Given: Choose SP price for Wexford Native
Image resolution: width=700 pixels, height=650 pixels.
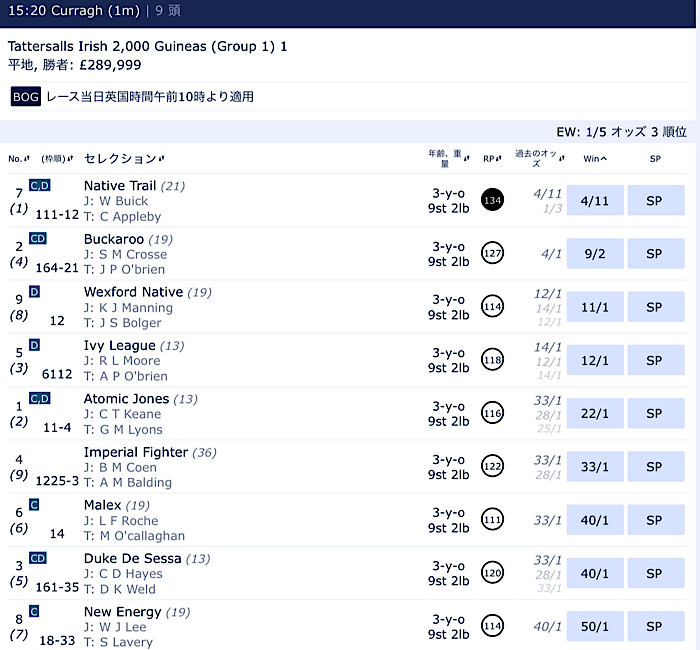Looking at the screenshot, I should (x=656, y=307).
